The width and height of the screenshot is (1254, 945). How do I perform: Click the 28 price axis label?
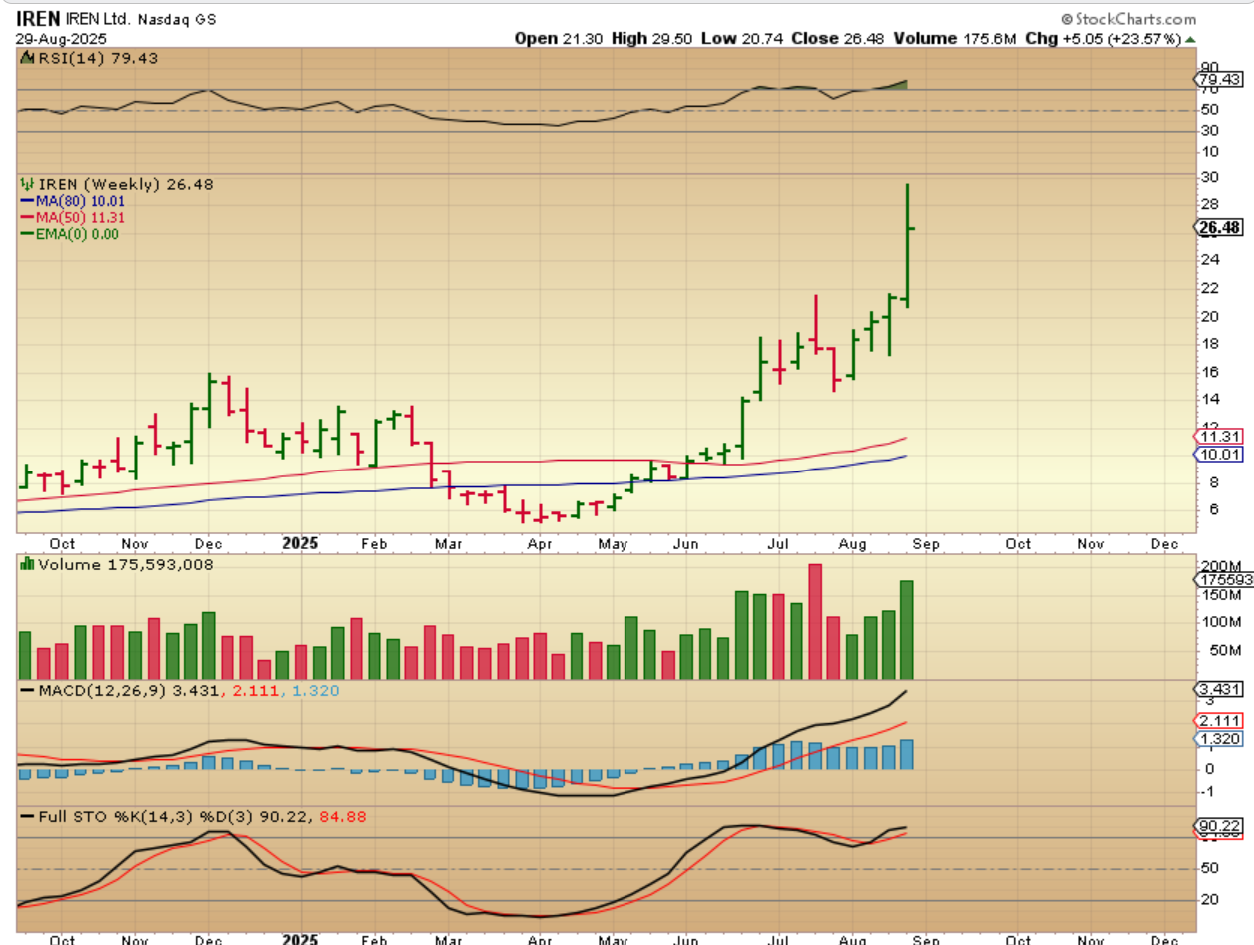[1211, 204]
